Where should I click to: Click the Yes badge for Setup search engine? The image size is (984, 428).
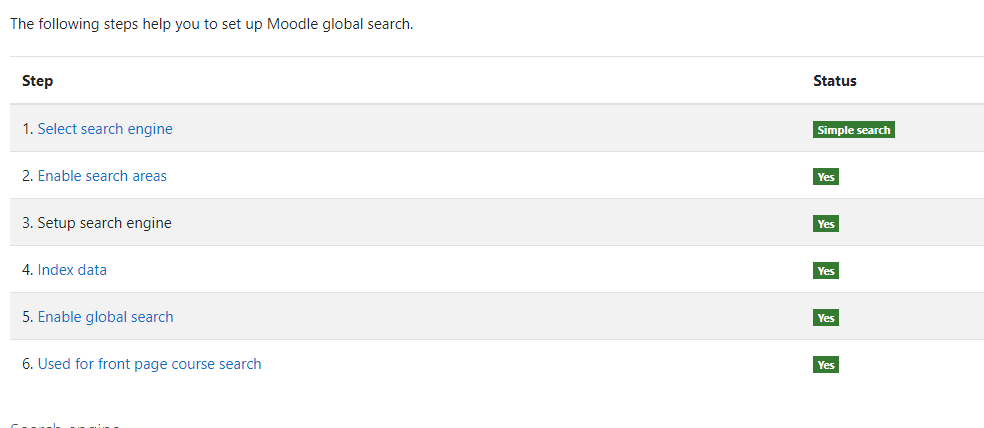826,224
